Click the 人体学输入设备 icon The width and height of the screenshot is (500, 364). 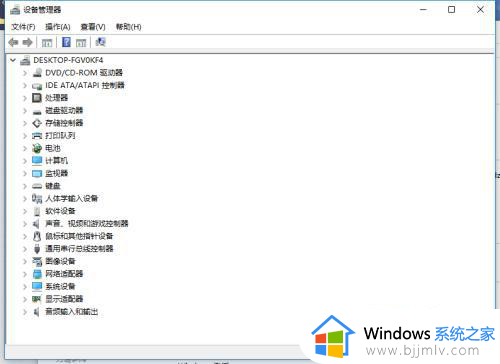pyautogui.click(x=37, y=199)
